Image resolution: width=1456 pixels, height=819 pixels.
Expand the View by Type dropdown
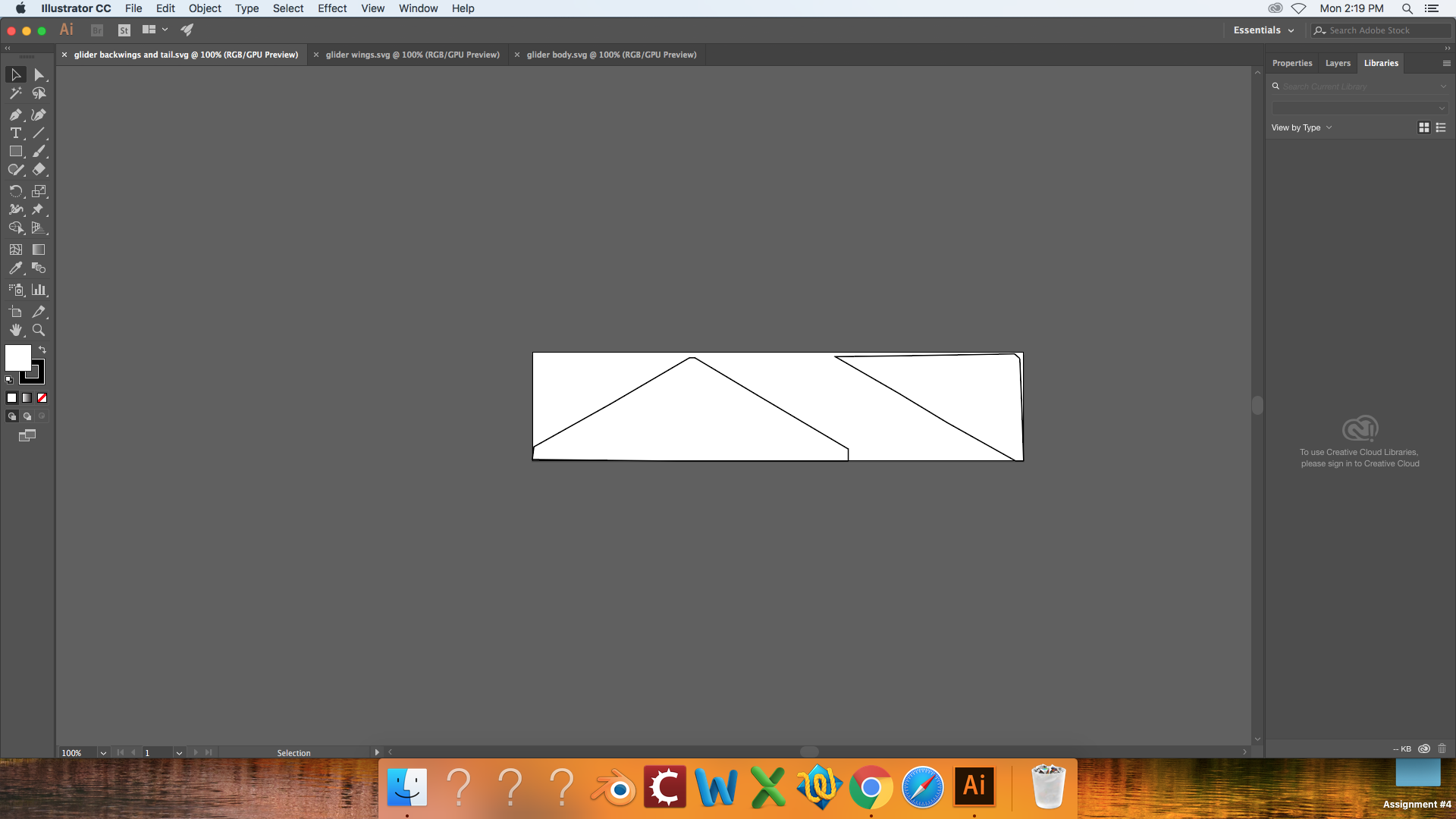(x=1300, y=127)
